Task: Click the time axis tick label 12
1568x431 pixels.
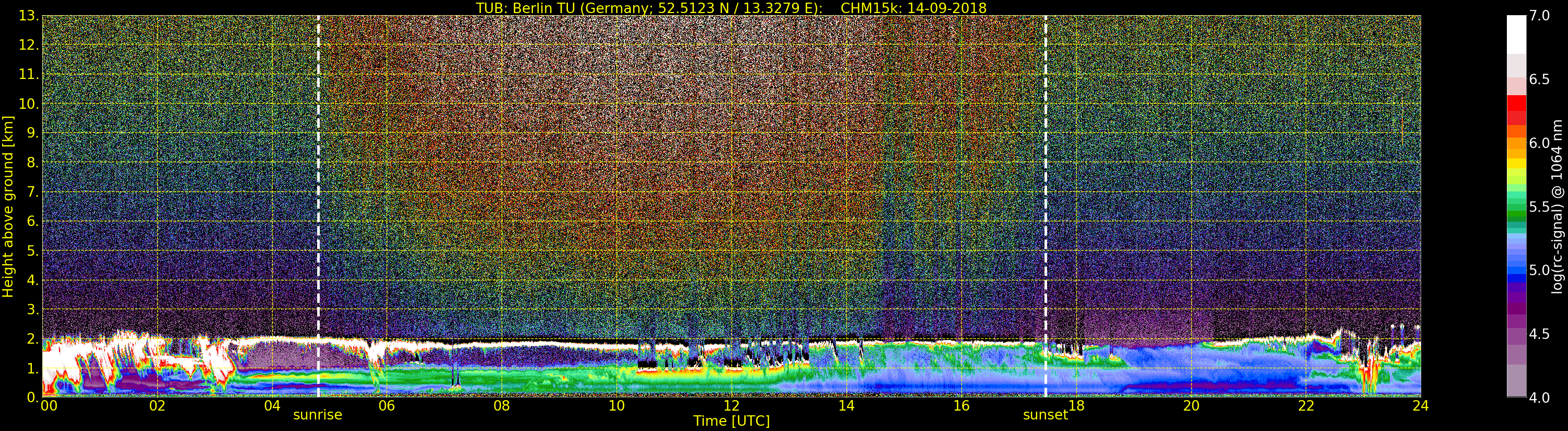Action: point(731,406)
